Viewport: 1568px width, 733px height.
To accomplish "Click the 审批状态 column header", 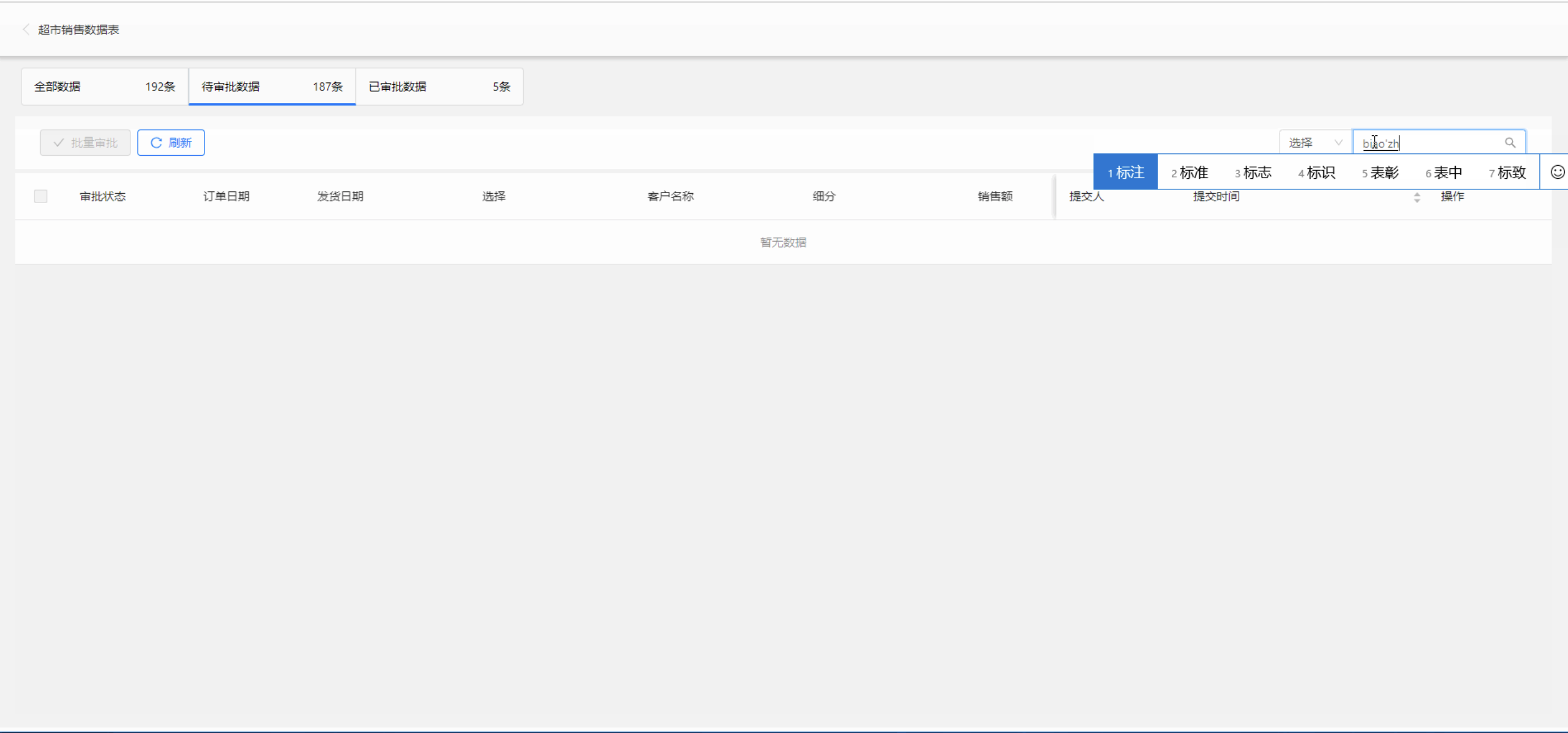I will [103, 196].
